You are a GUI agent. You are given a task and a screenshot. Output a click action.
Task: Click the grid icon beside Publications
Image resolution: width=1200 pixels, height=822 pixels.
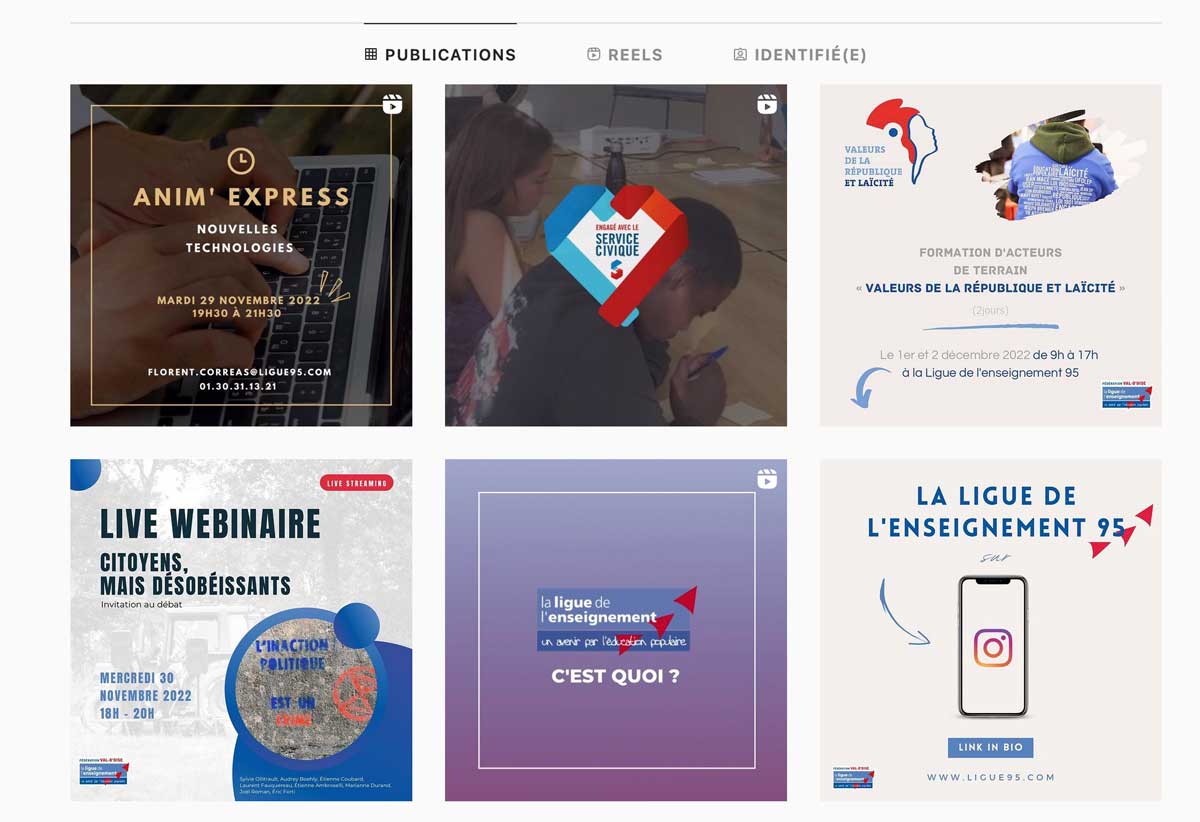tap(371, 55)
